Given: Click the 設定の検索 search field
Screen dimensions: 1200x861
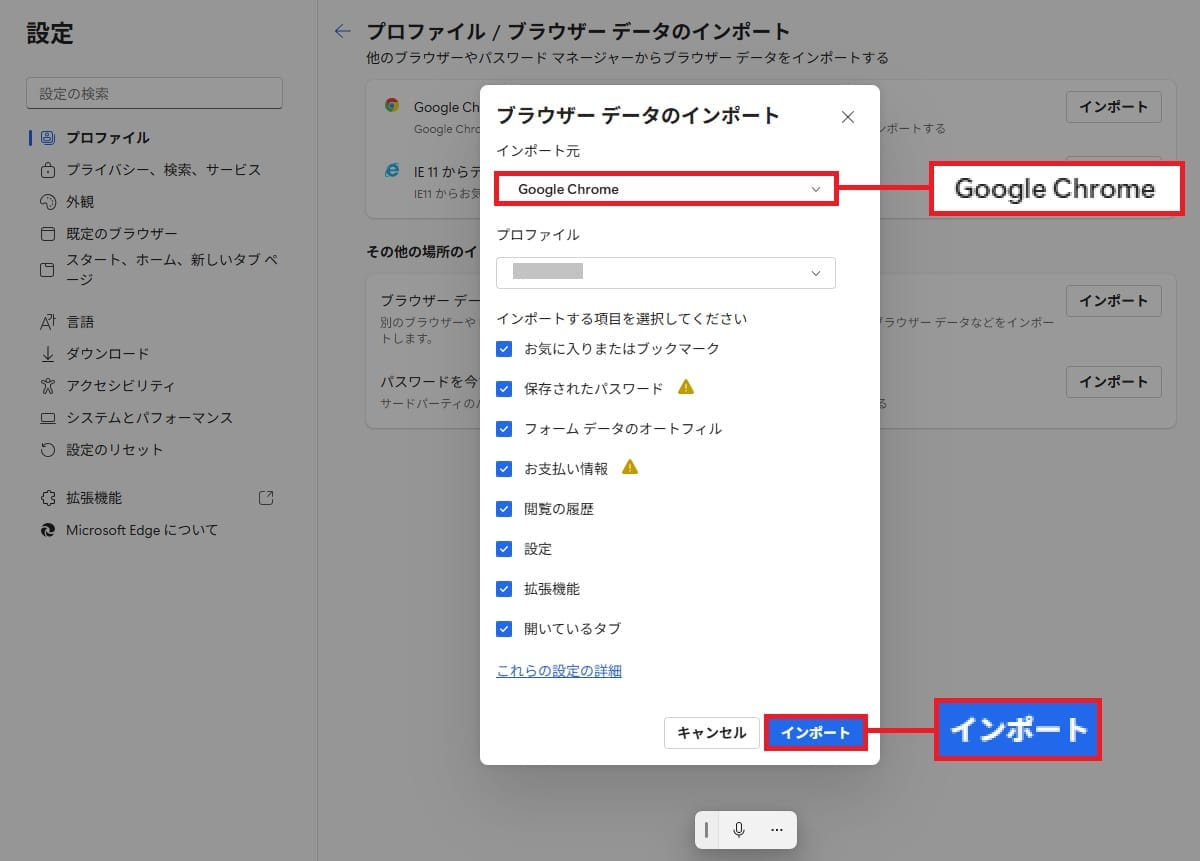Looking at the screenshot, I should (x=154, y=93).
